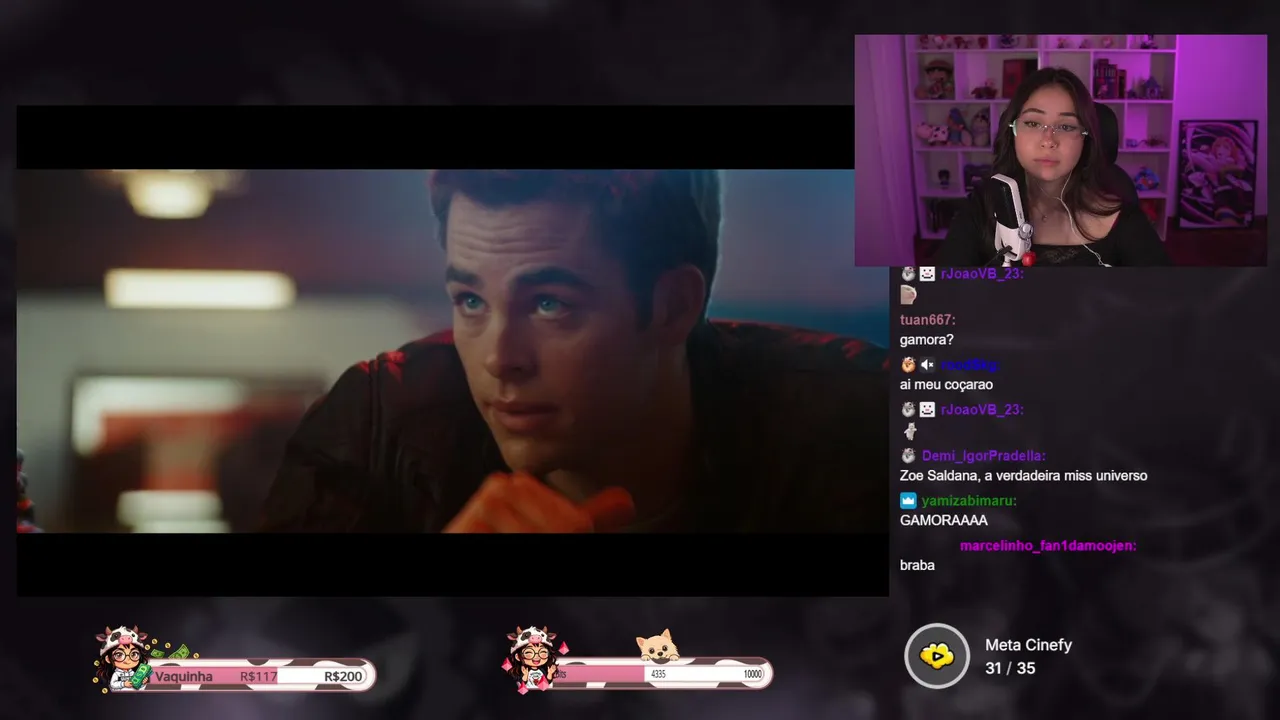Click the muted speaker badge icon in chat
Image resolution: width=1280 pixels, height=720 pixels.
pos(927,365)
